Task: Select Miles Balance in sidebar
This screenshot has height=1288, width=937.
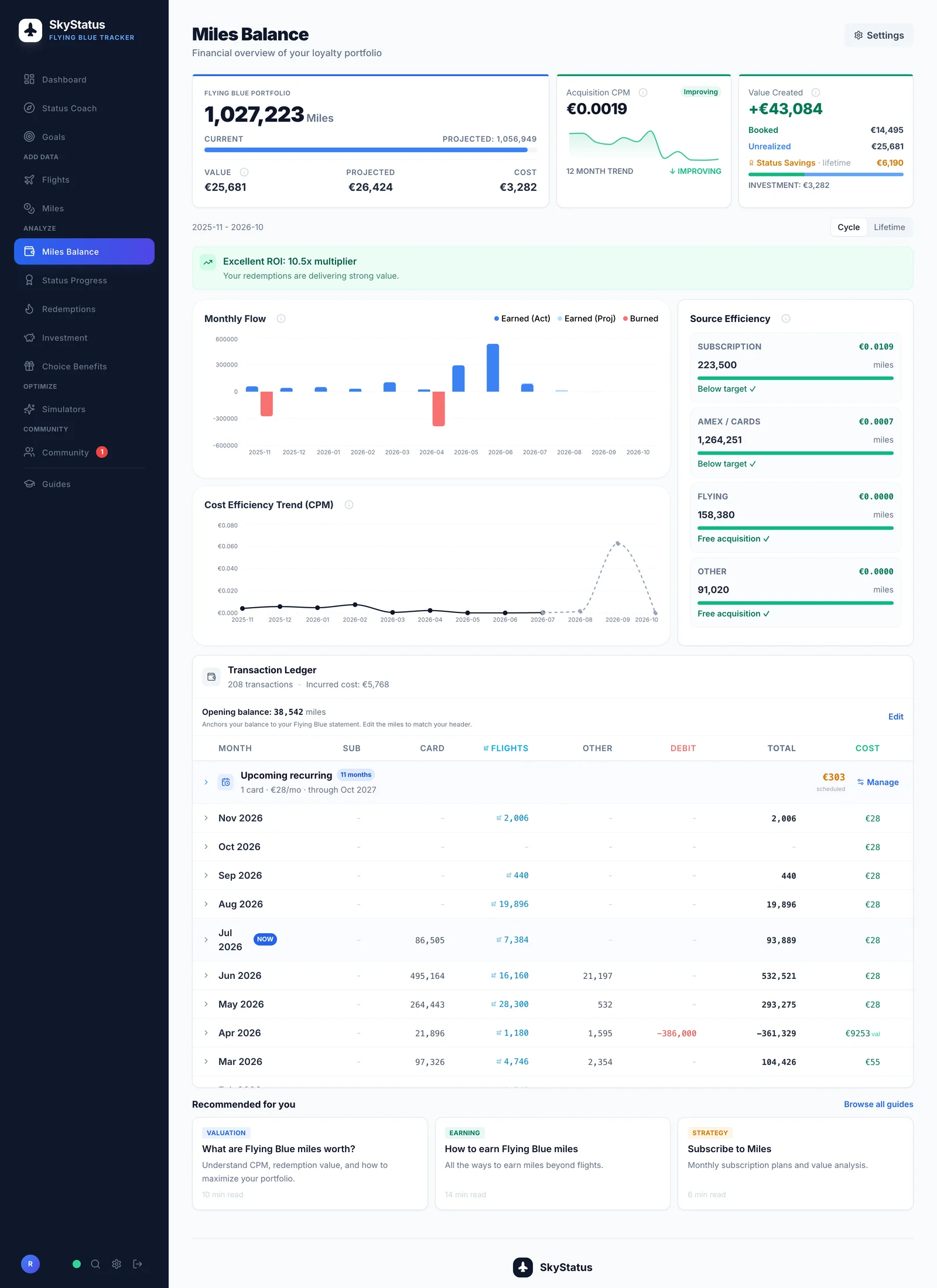Action: [x=84, y=252]
